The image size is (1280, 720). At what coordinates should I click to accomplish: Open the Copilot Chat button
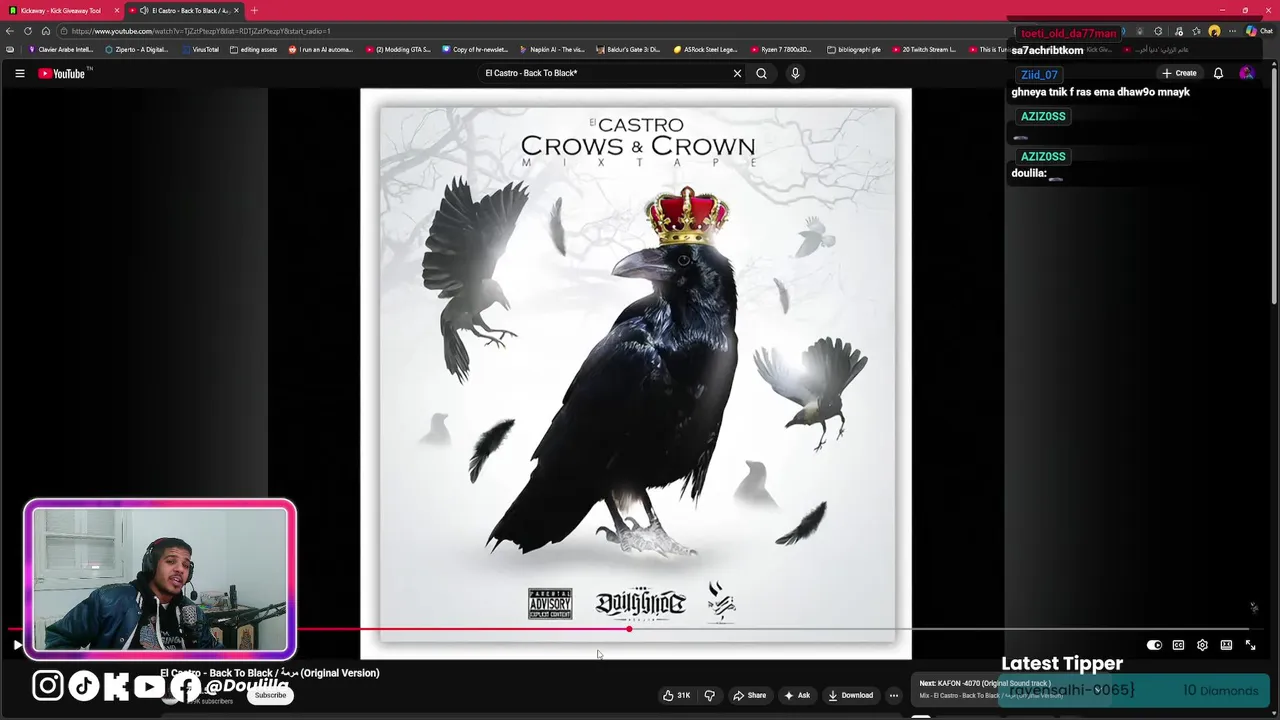(x=1258, y=31)
